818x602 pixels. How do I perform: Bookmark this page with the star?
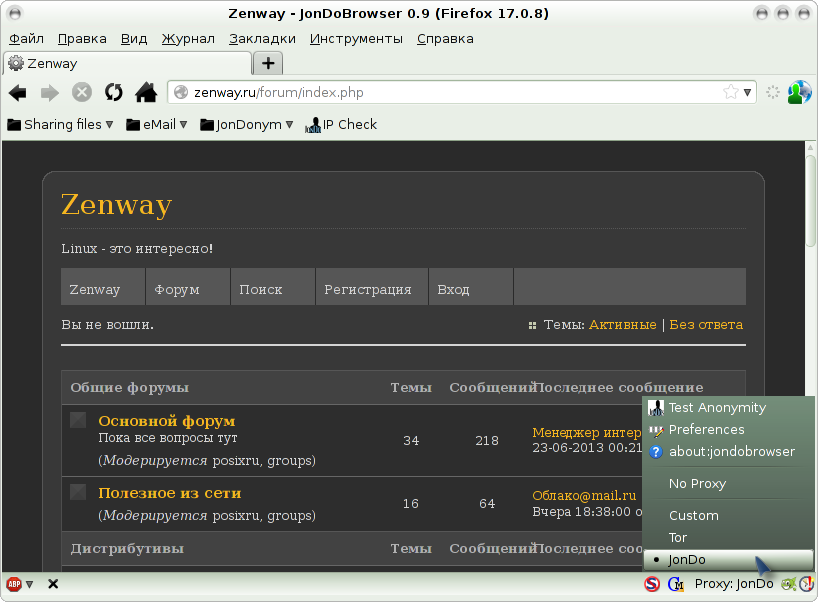[x=730, y=92]
